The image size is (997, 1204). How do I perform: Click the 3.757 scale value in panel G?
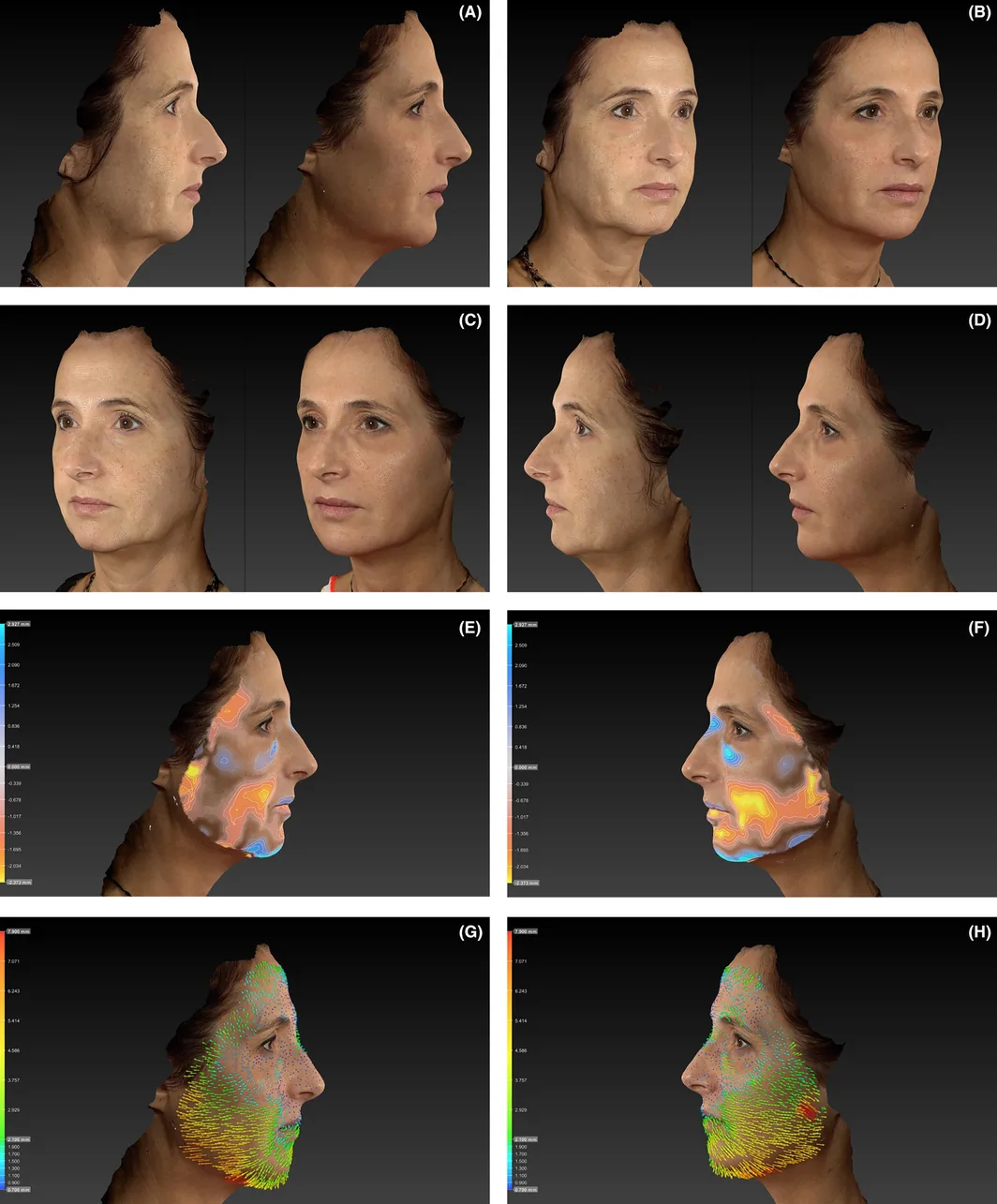14,1080
